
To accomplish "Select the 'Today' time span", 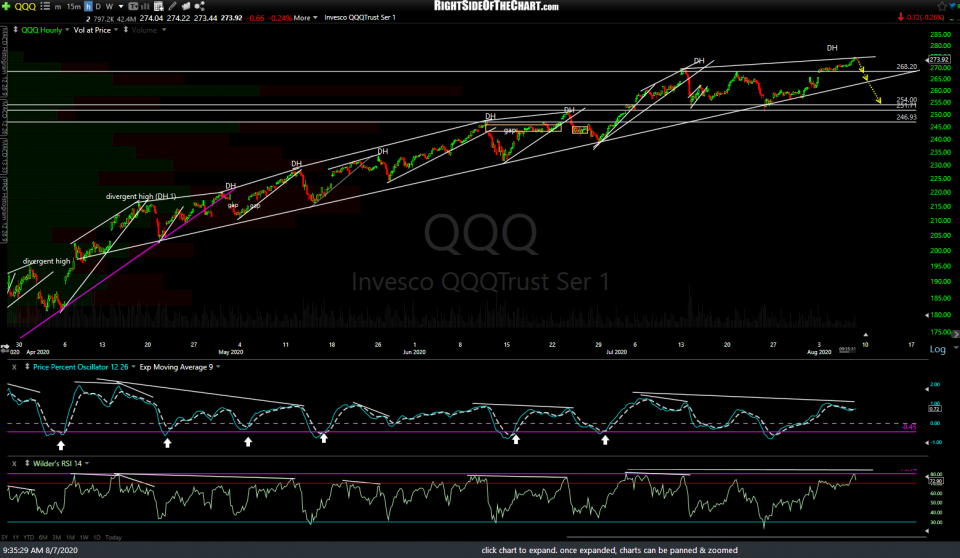I will pyautogui.click(x=113, y=537).
